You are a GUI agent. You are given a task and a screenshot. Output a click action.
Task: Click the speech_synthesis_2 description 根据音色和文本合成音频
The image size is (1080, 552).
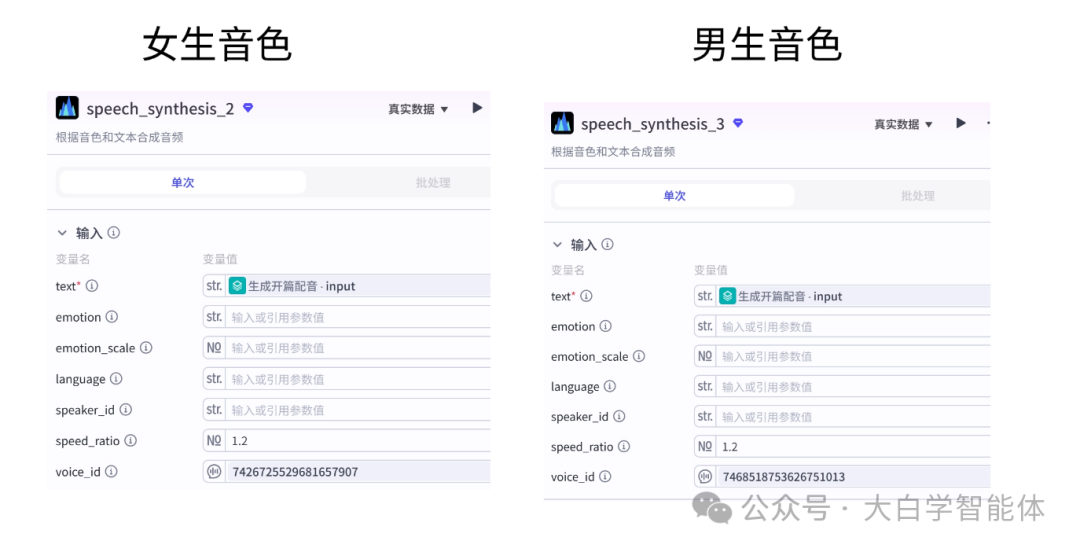[x=119, y=137]
